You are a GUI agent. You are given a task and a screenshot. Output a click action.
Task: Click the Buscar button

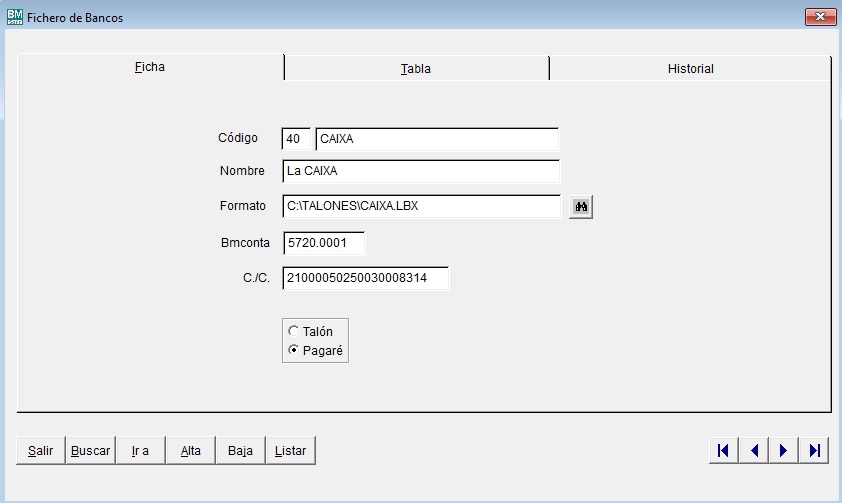pos(91,451)
